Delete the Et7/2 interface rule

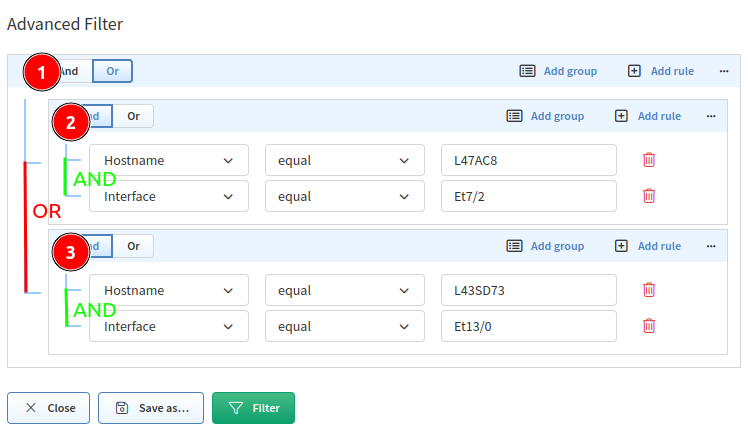click(x=649, y=196)
